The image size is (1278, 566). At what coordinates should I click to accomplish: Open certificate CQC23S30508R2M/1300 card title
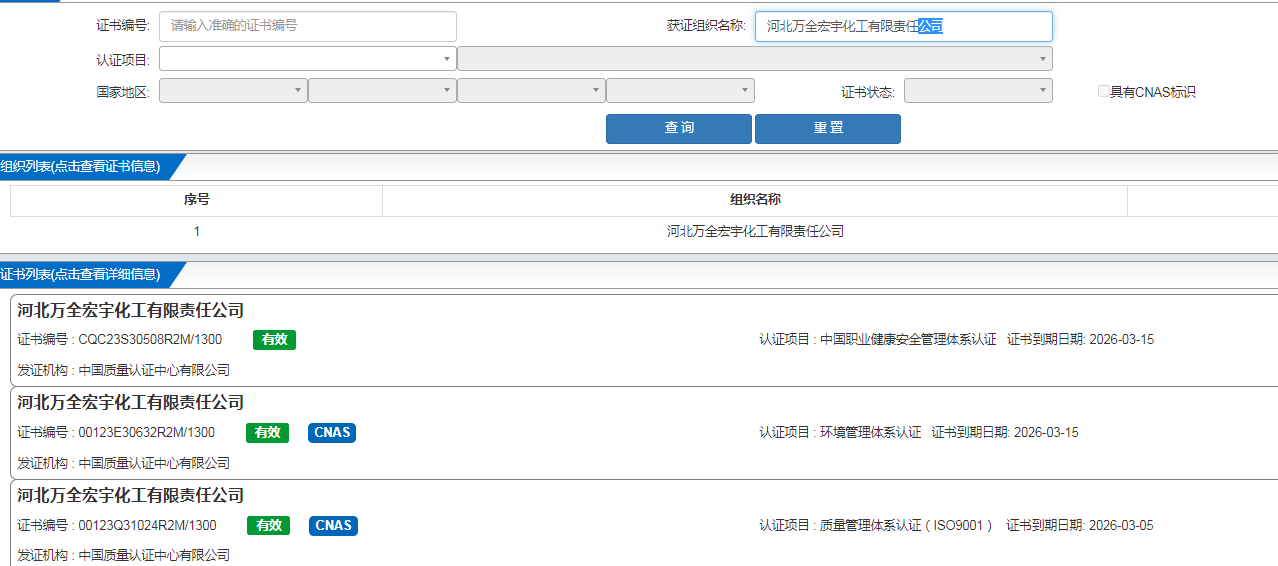coord(130,310)
